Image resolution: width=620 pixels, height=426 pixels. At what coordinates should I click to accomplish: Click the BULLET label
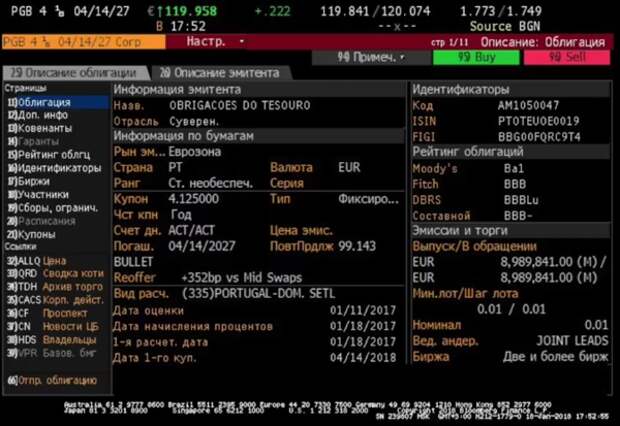click(133, 262)
